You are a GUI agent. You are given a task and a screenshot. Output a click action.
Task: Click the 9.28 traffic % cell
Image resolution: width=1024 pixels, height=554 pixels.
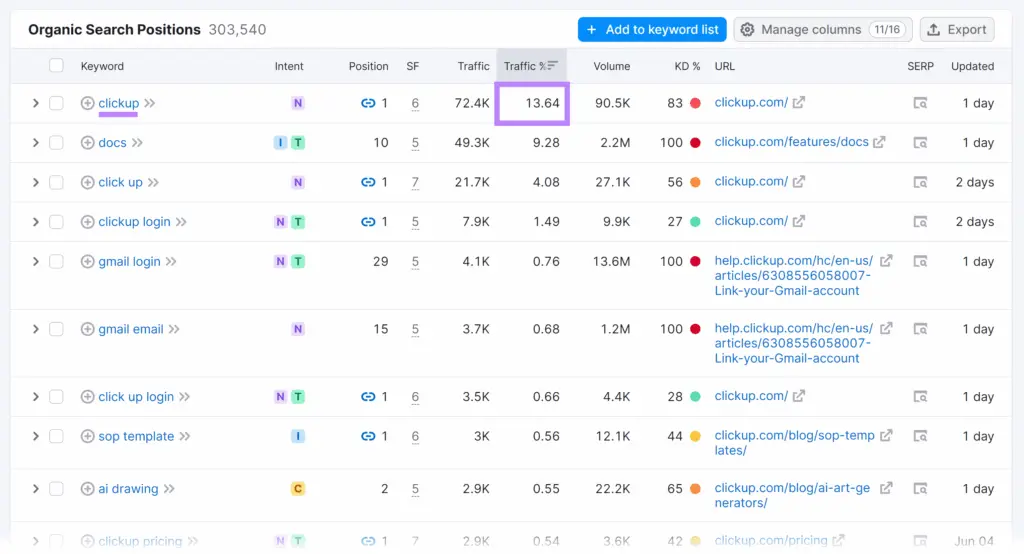click(546, 142)
